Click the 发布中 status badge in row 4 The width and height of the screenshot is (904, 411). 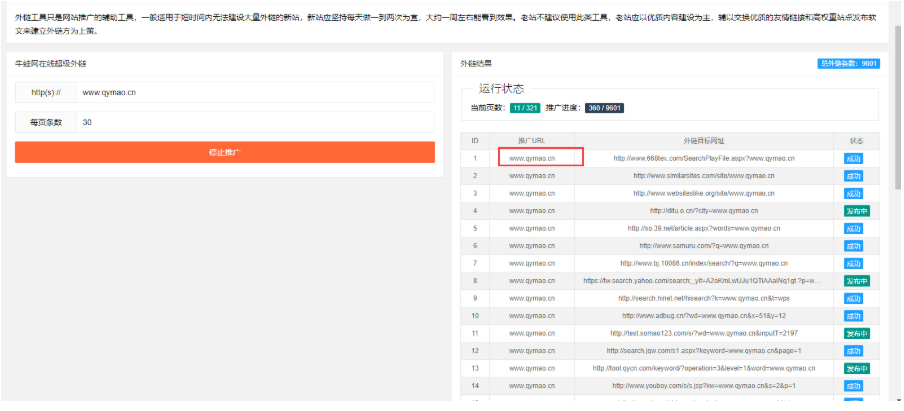coord(857,211)
